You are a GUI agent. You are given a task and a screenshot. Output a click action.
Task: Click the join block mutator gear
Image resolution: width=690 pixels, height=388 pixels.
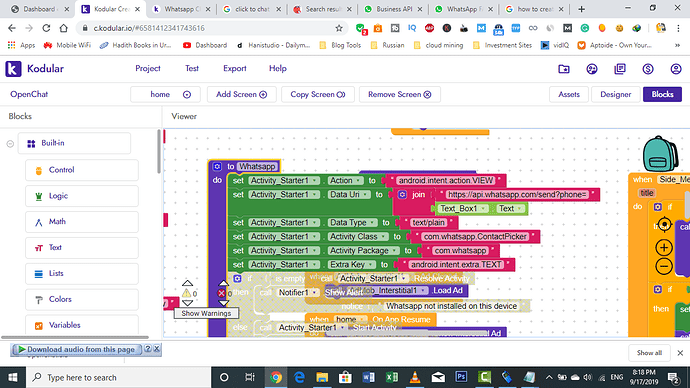tap(402, 194)
